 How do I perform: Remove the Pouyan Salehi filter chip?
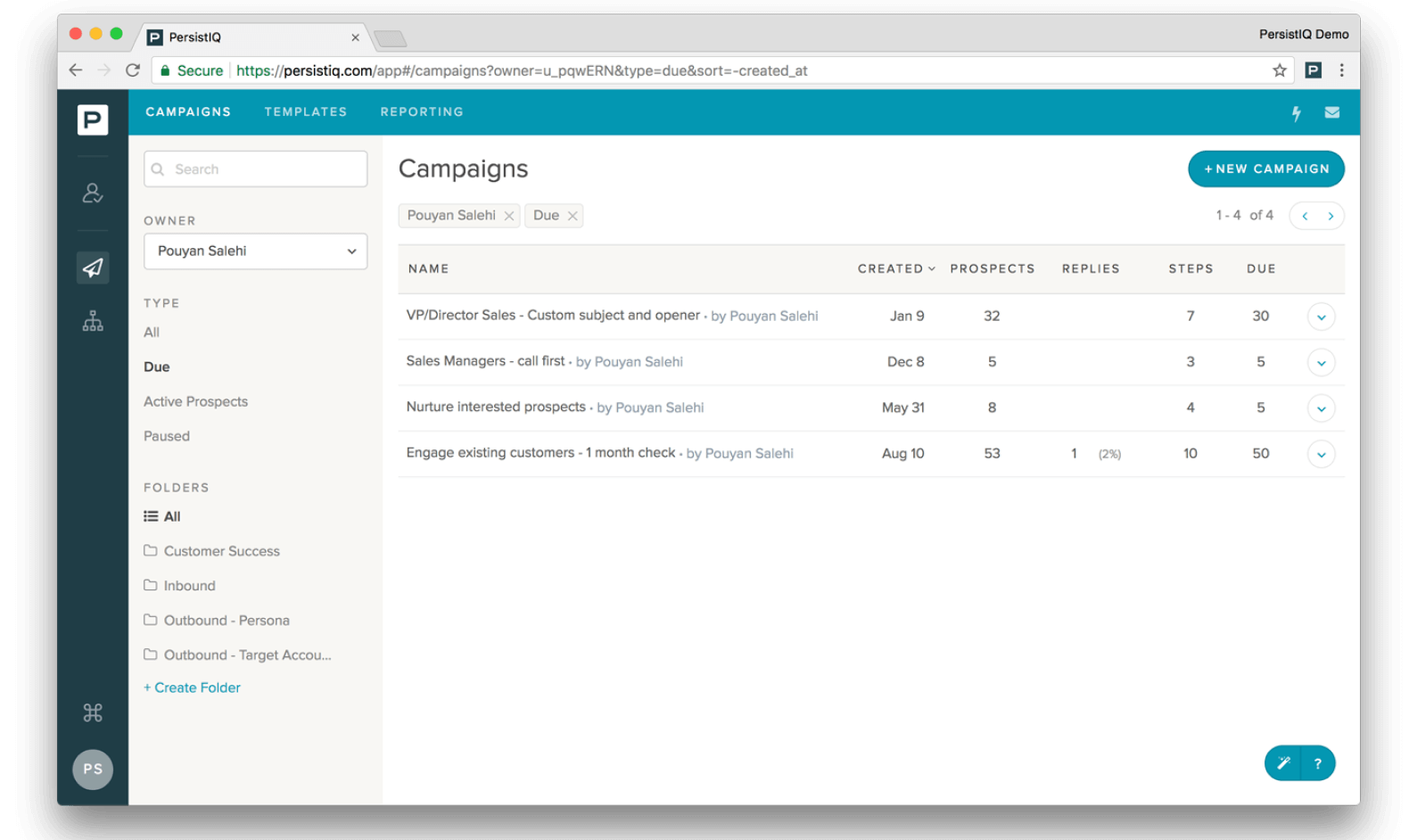tap(509, 216)
